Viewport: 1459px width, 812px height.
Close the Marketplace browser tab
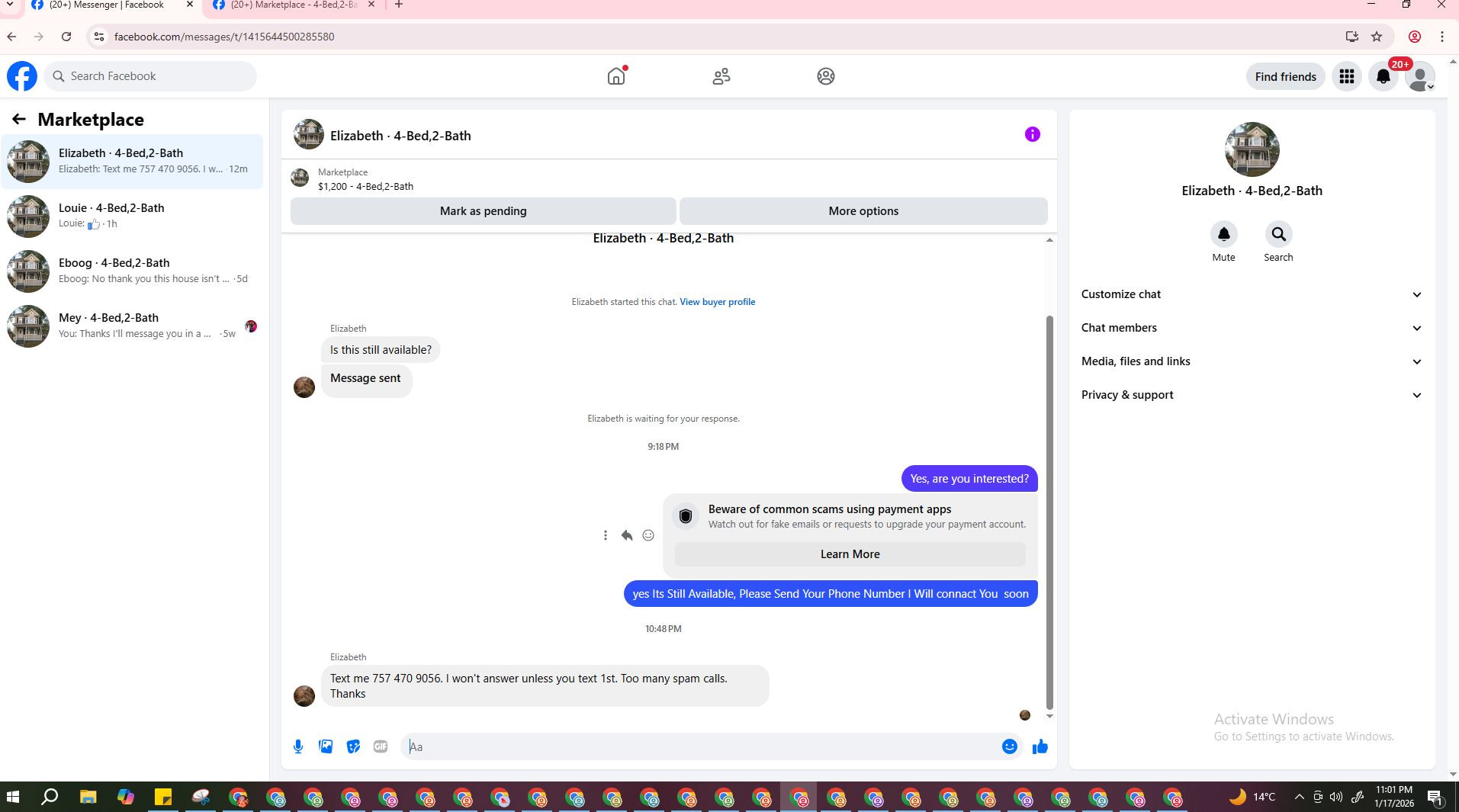(371, 5)
